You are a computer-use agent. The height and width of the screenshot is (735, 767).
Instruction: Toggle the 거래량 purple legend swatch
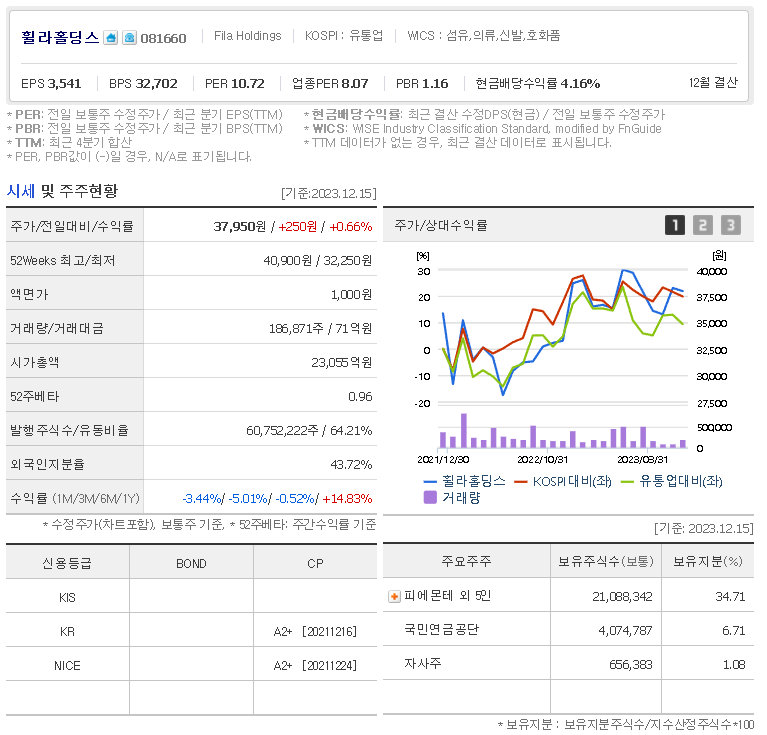tap(430, 498)
